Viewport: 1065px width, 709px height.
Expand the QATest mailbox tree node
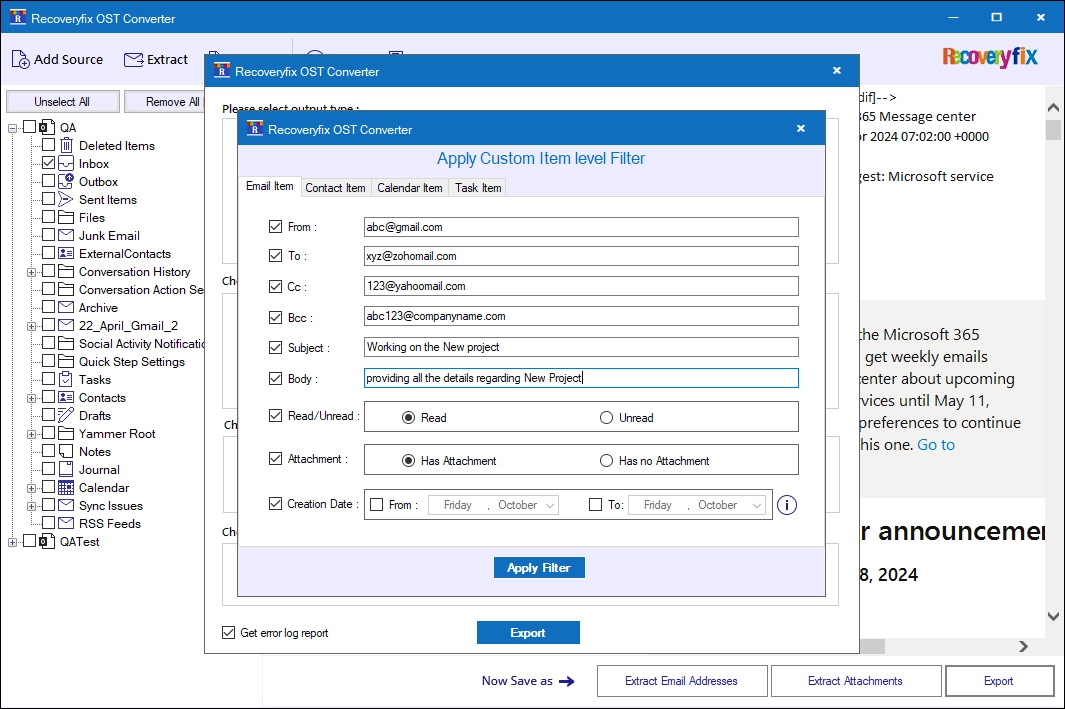pyautogui.click(x=12, y=542)
